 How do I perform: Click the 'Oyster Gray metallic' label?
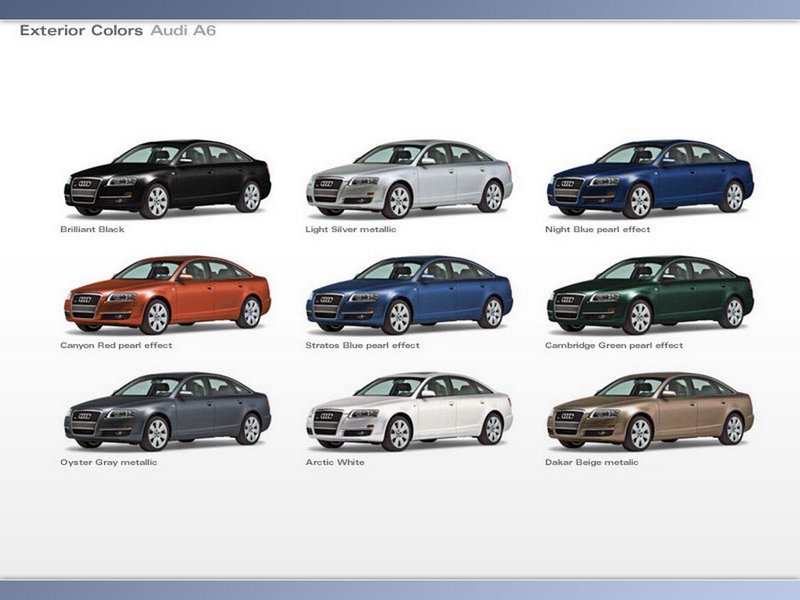tap(109, 462)
